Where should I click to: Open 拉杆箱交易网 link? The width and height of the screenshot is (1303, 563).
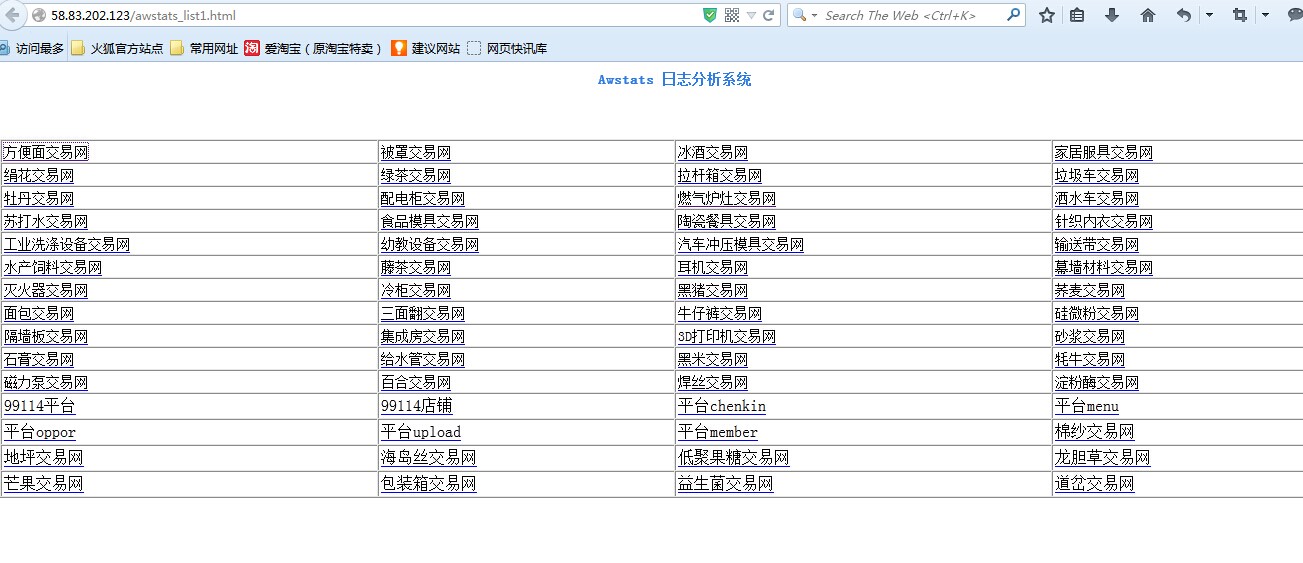click(x=720, y=175)
